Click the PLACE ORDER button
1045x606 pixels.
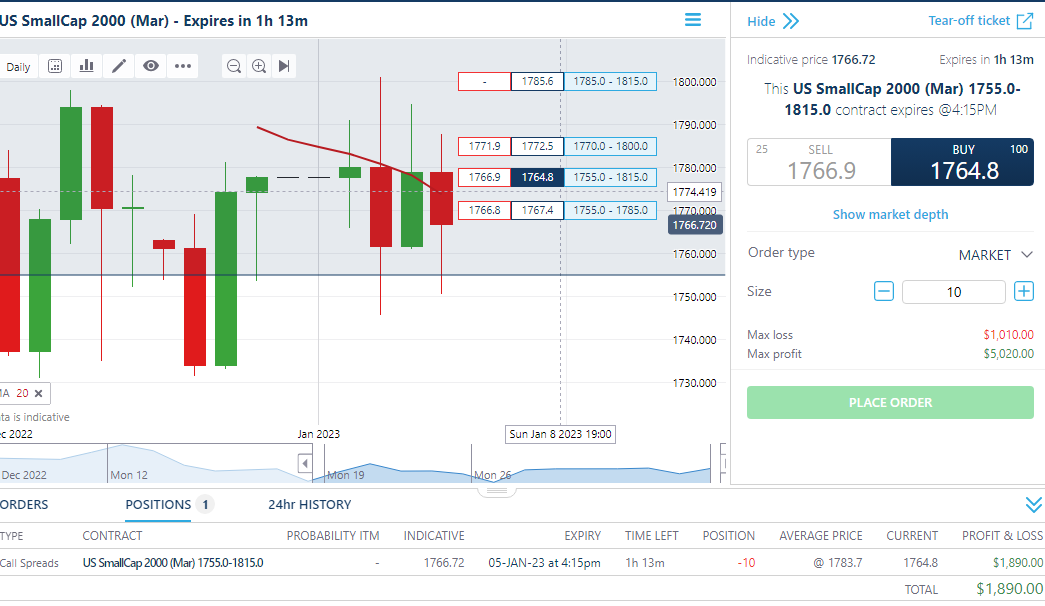tap(890, 403)
